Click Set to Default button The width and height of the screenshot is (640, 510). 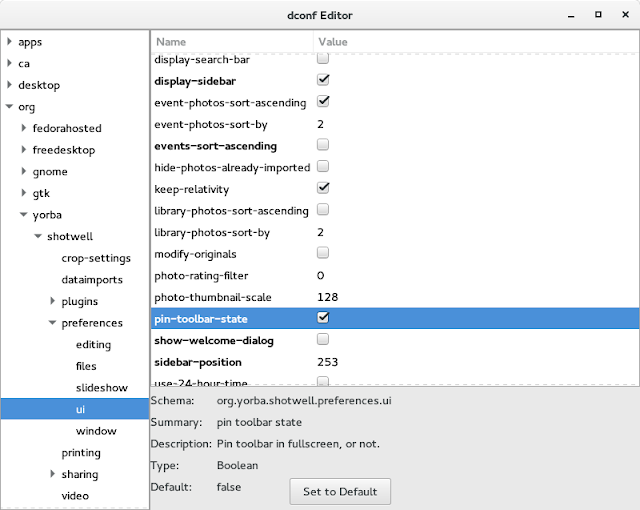[x=340, y=491]
